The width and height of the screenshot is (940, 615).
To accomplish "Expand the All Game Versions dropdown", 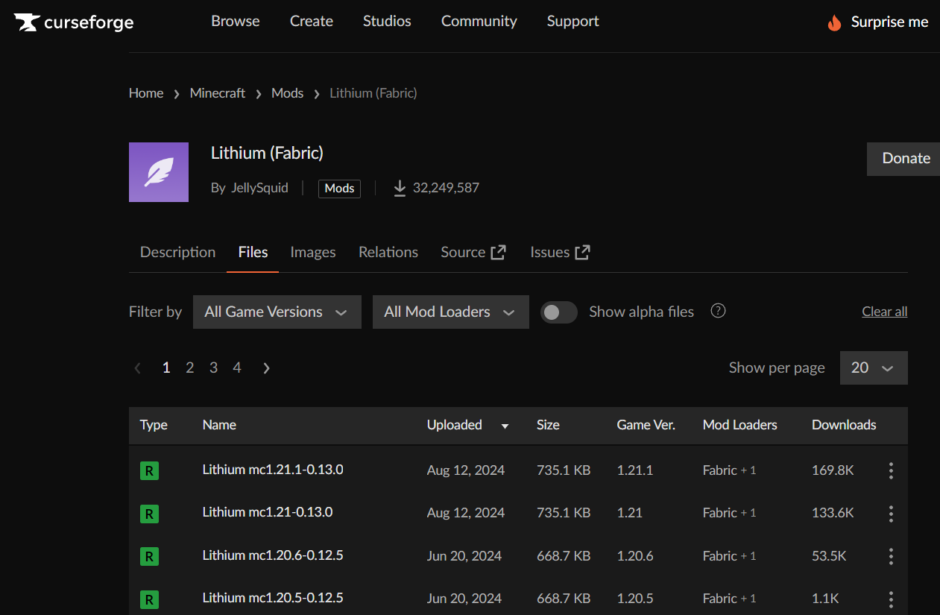I will (x=276, y=312).
